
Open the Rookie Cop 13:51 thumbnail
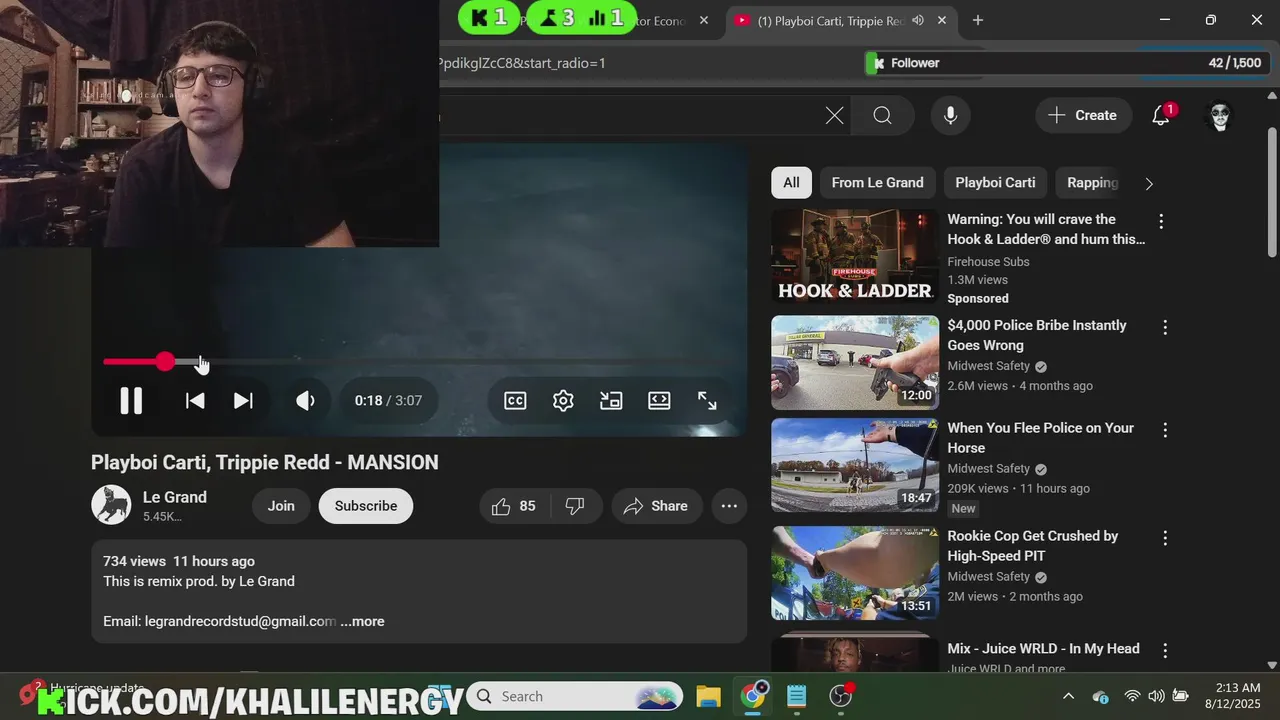pyautogui.click(x=855, y=573)
